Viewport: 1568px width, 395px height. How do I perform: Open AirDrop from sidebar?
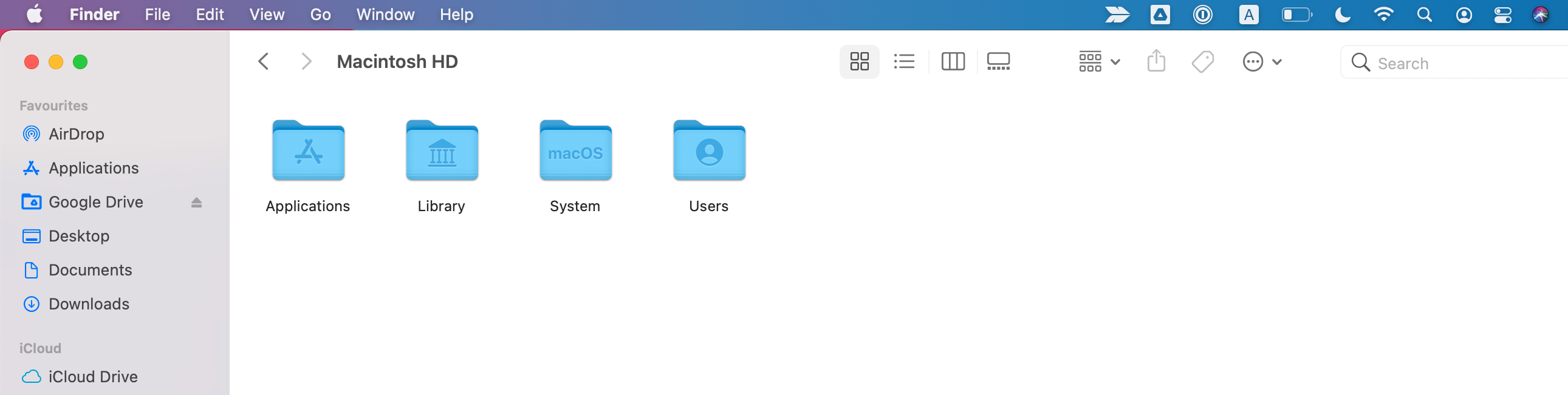tap(76, 133)
